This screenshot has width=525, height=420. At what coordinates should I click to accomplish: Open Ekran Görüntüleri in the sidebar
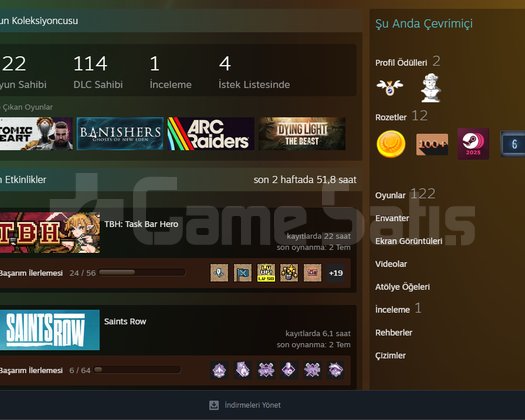(x=409, y=241)
